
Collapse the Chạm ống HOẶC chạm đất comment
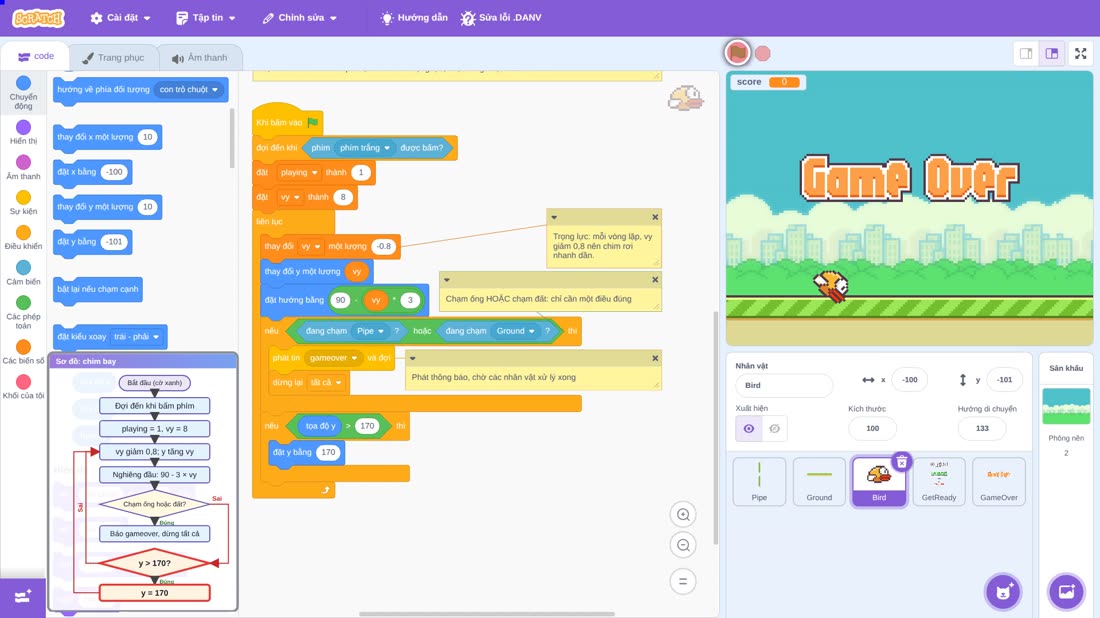pos(447,280)
